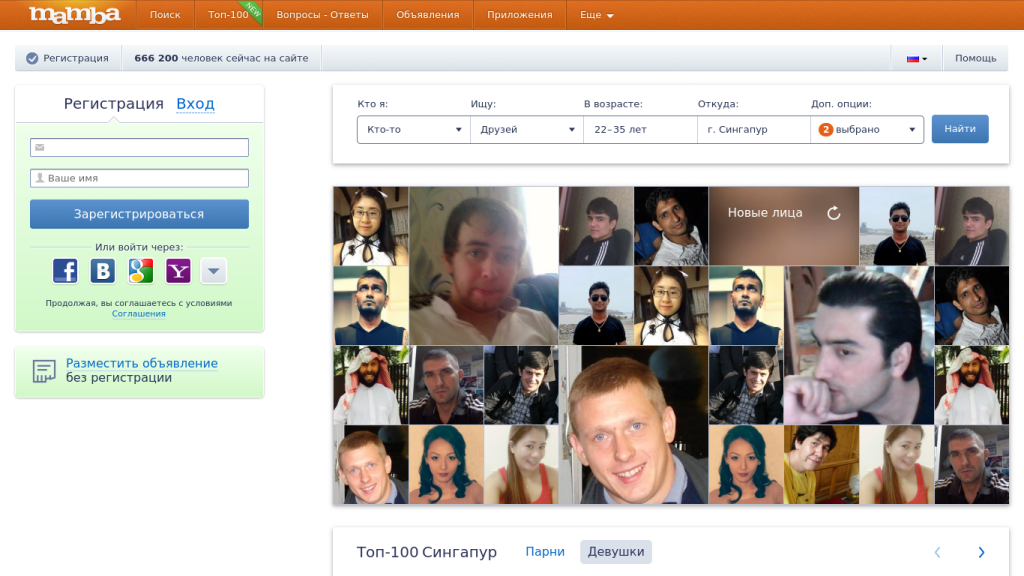Open the Кто я dropdown

pyautogui.click(x=413, y=129)
